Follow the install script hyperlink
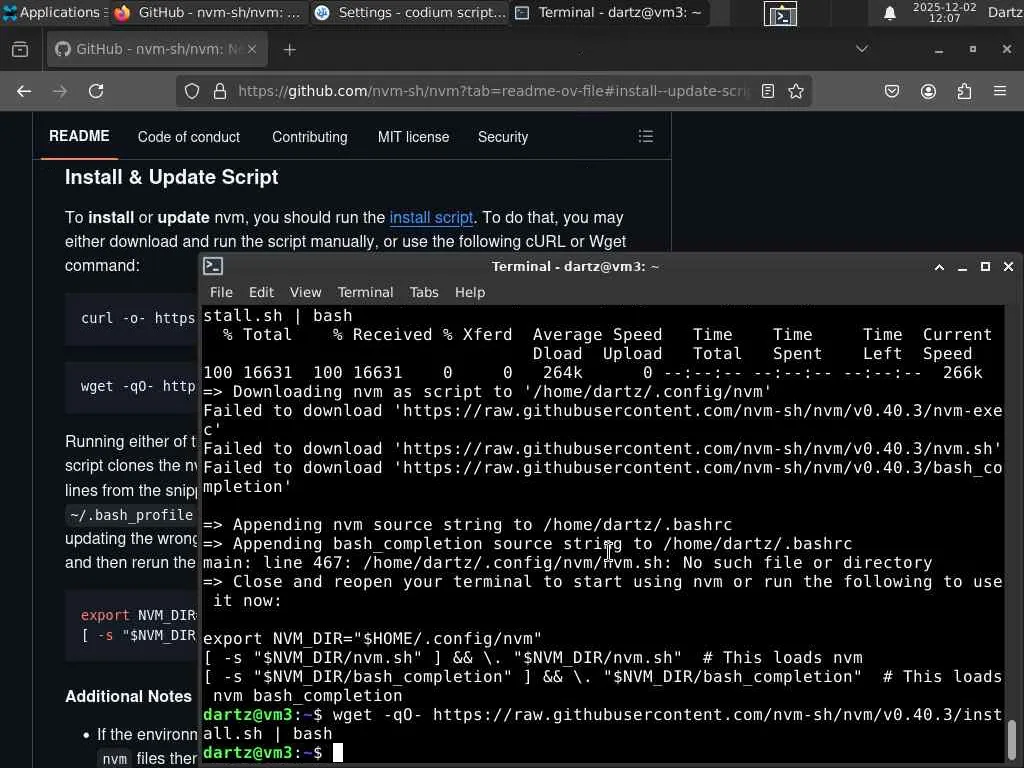 [x=431, y=217]
